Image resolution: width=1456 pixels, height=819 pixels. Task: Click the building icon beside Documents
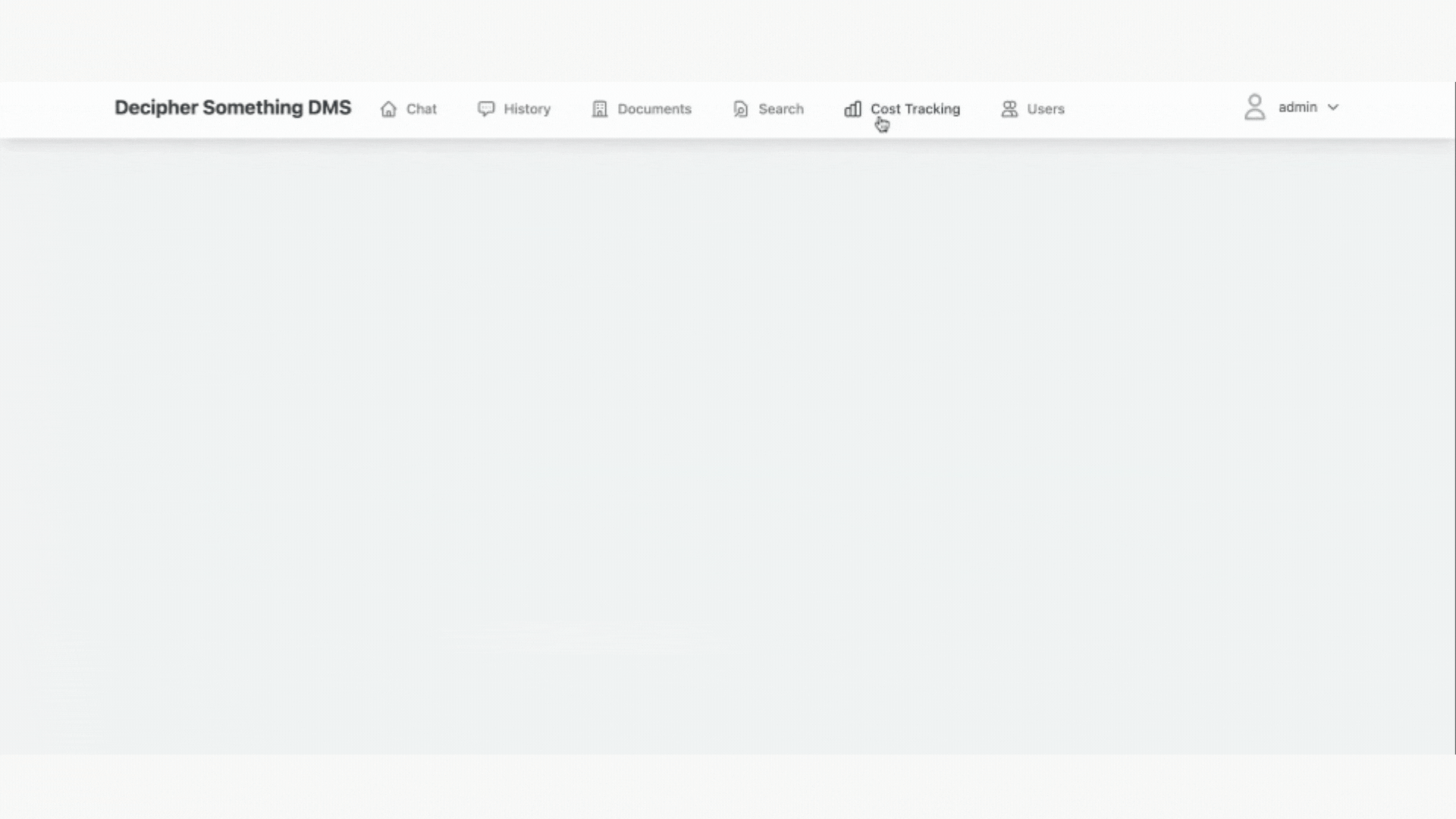600,109
